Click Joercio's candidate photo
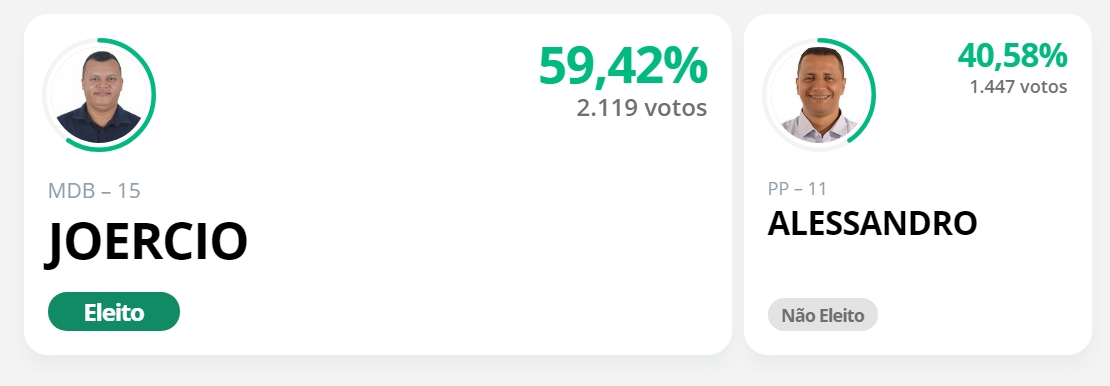Image resolution: width=1110 pixels, height=386 pixels. tap(99, 95)
